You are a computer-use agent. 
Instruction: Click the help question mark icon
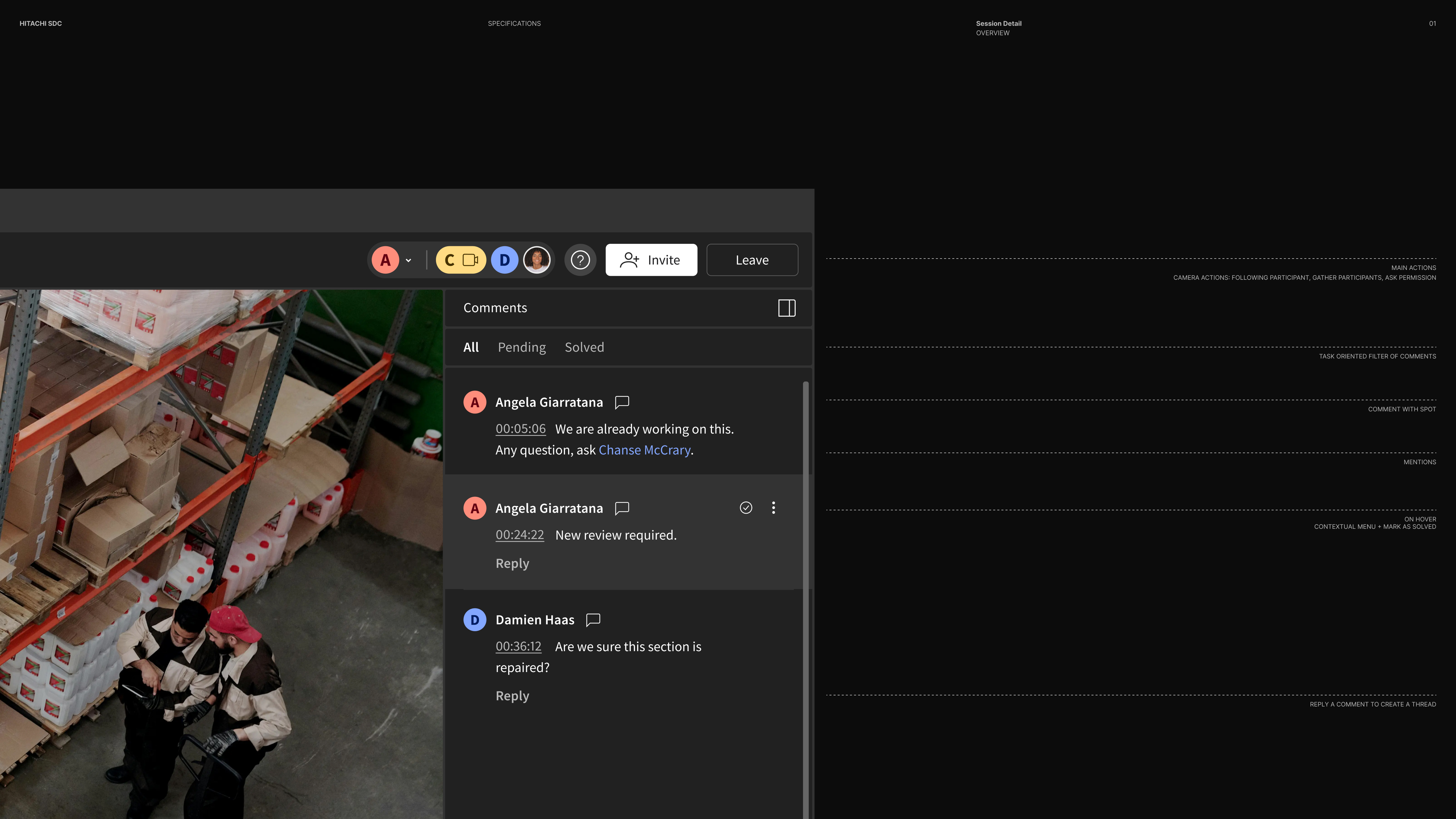[580, 260]
